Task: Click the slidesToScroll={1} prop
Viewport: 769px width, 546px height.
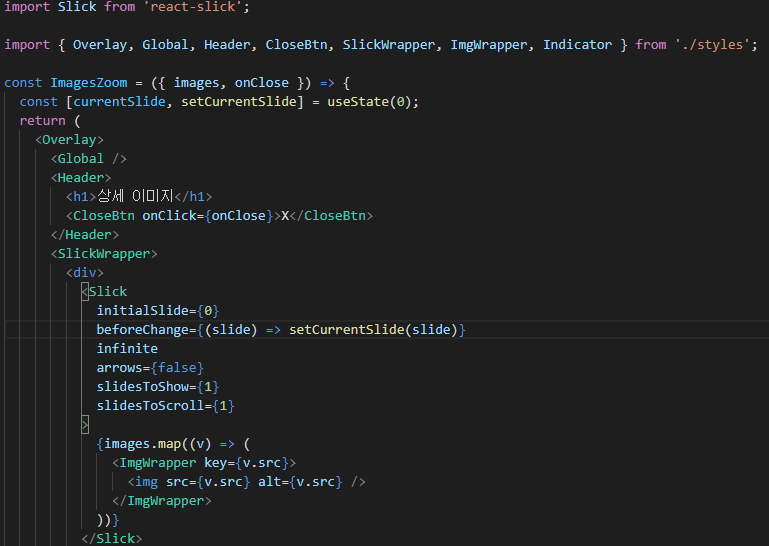Action: (x=165, y=406)
